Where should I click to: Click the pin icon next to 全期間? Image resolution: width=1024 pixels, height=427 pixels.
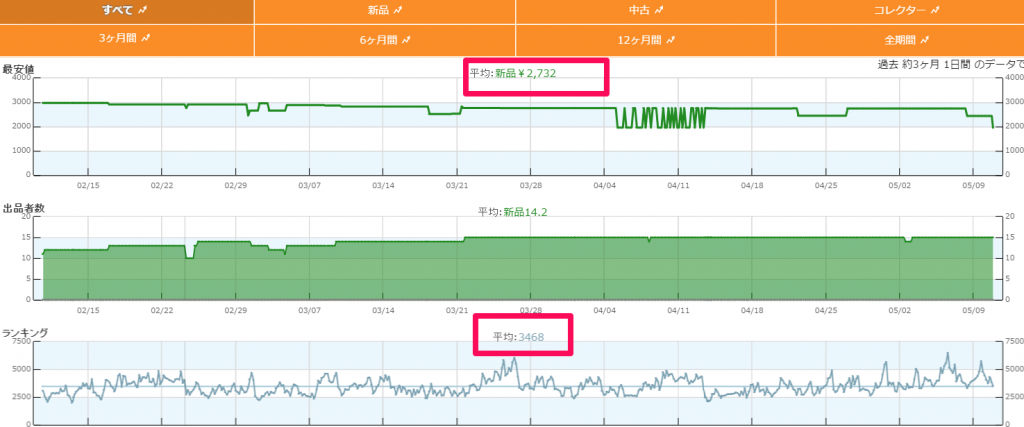point(925,40)
